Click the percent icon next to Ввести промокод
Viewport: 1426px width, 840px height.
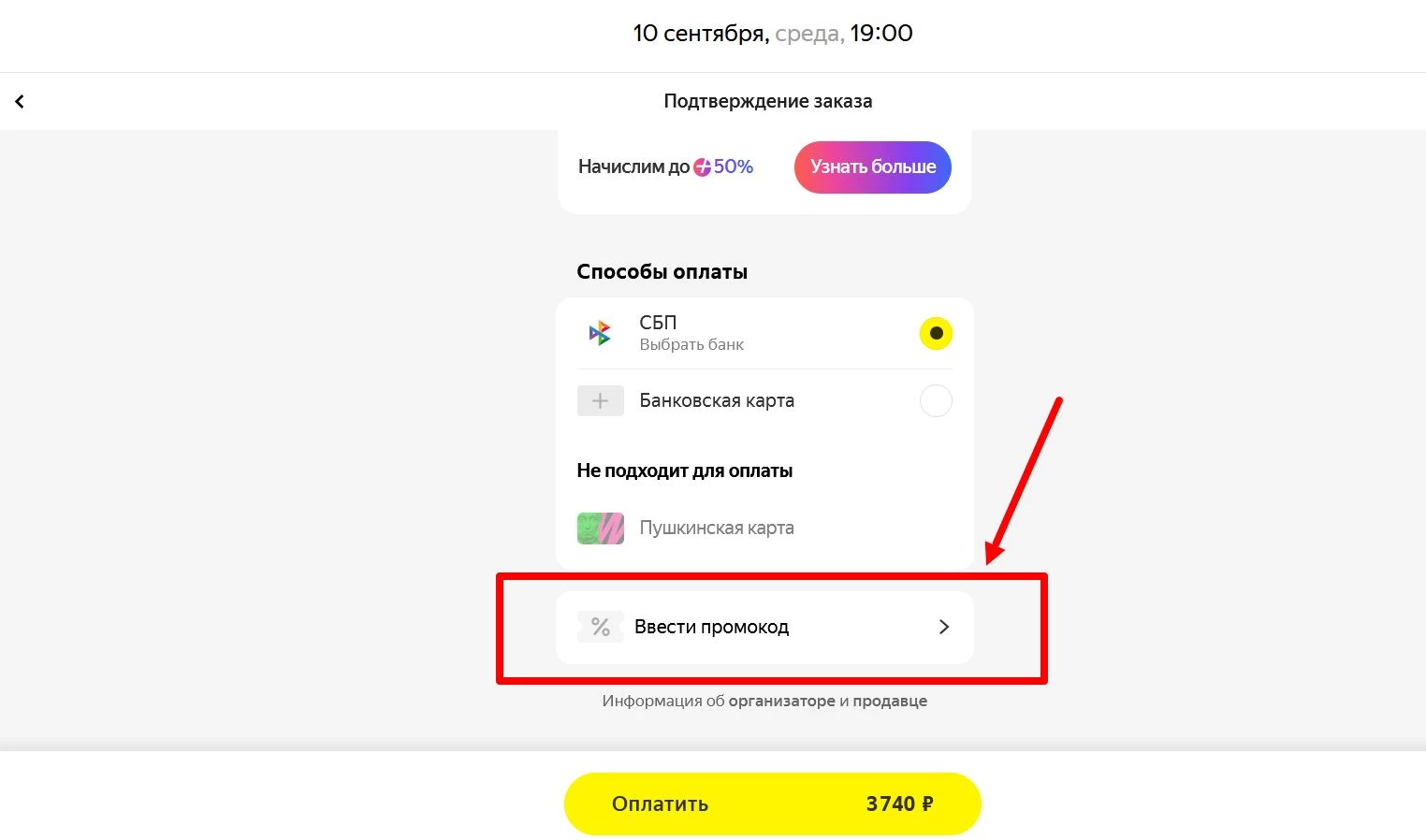pos(600,627)
